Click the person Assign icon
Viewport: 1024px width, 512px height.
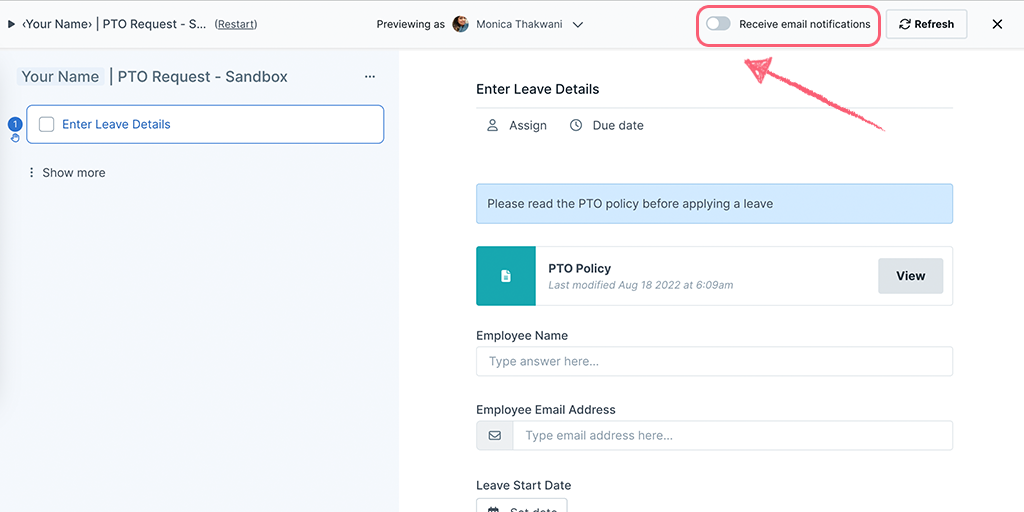point(492,125)
